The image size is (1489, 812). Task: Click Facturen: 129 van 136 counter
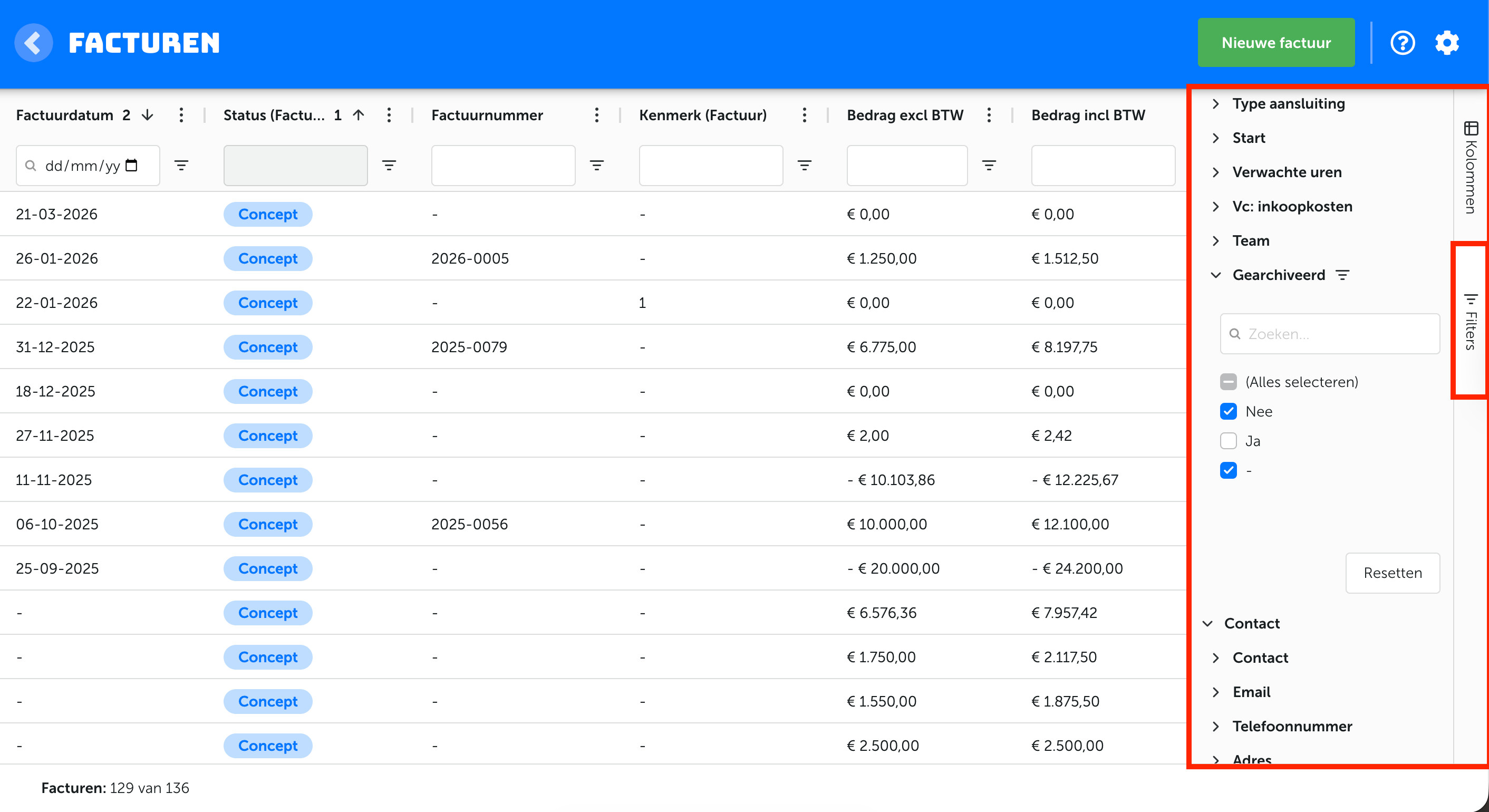(115, 788)
